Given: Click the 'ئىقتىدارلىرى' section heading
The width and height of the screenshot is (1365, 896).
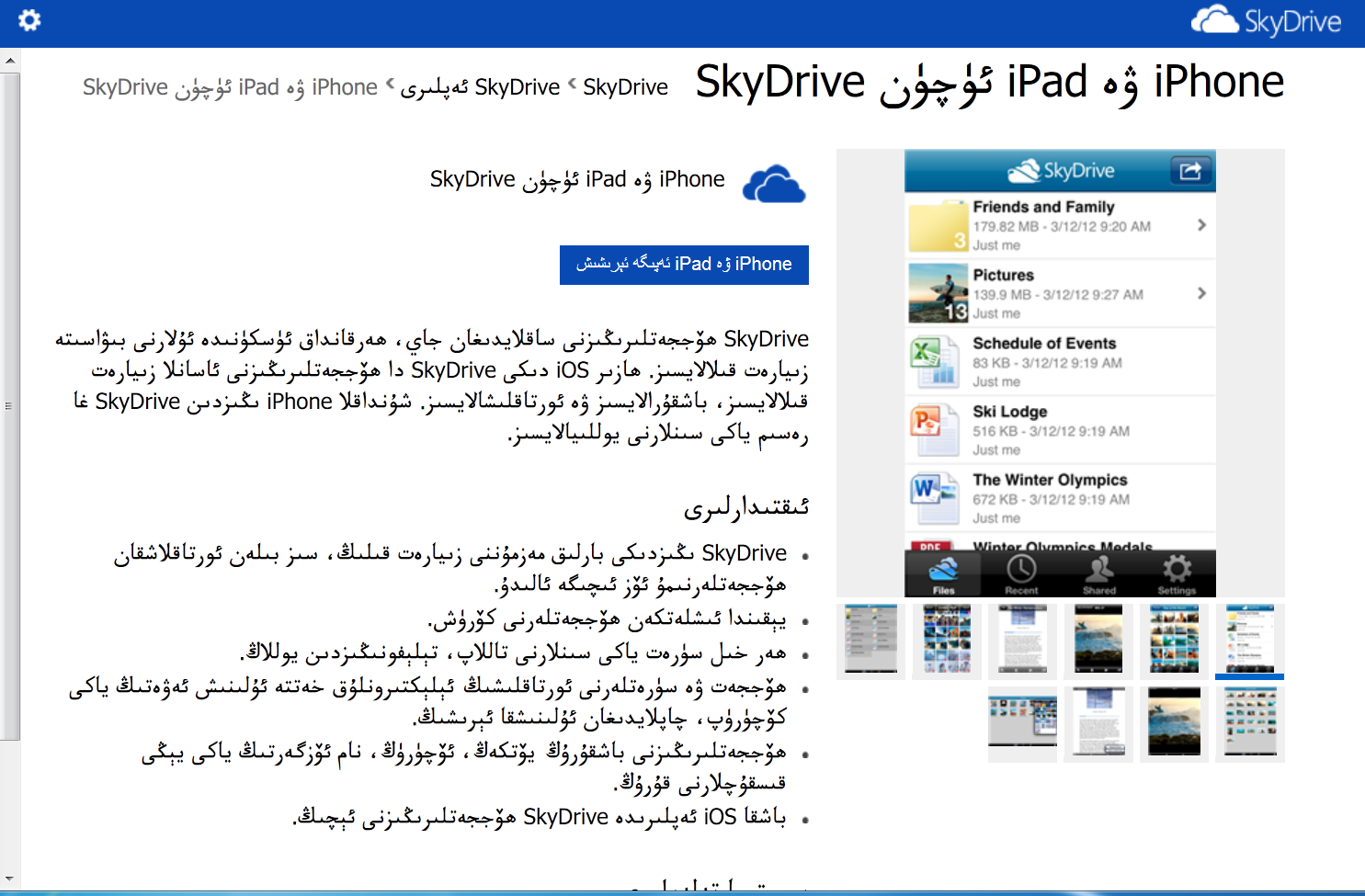Looking at the screenshot, I should [746, 507].
